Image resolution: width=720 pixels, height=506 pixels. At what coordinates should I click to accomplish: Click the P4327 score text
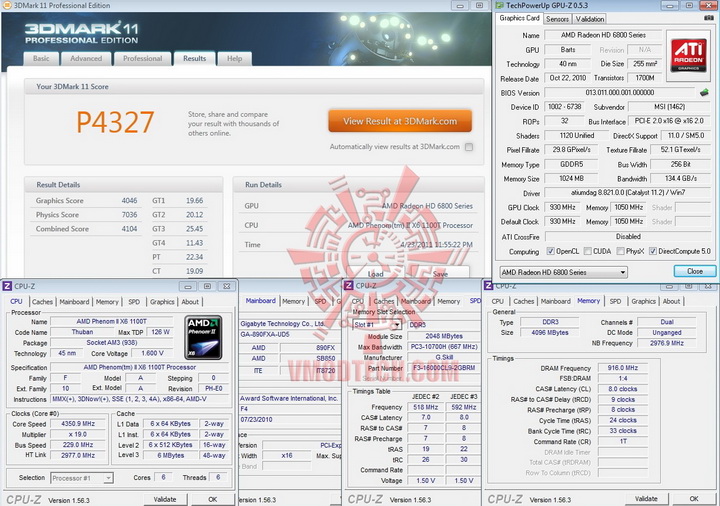tap(115, 122)
